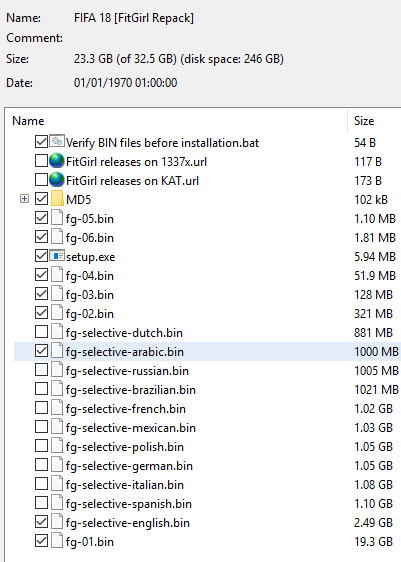Click the file icon of fg-selective-english.bin

[x=57, y=522]
